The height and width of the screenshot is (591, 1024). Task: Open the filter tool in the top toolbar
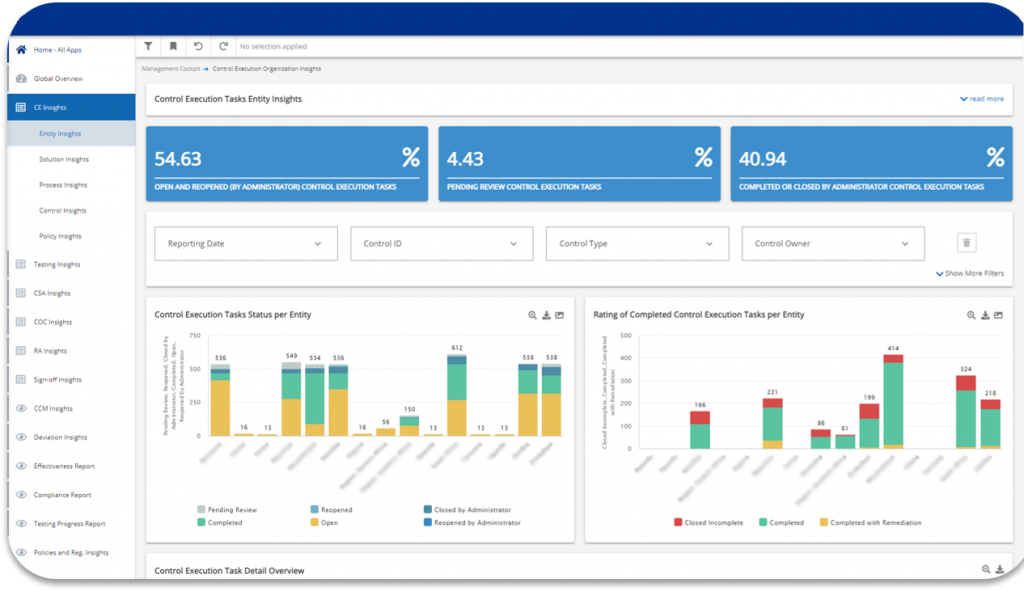pyautogui.click(x=148, y=45)
